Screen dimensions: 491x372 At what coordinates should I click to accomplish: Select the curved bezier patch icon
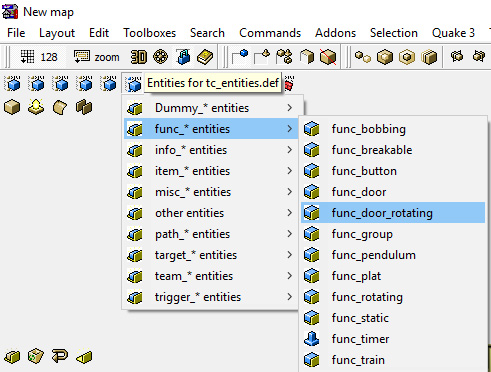(60, 107)
